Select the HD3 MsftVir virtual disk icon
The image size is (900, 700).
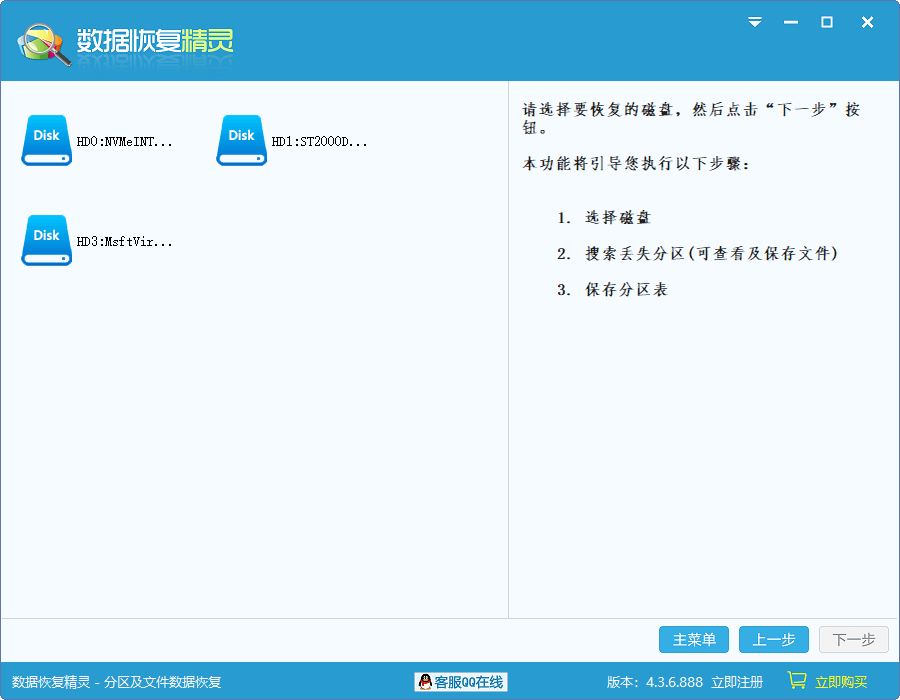[x=46, y=240]
